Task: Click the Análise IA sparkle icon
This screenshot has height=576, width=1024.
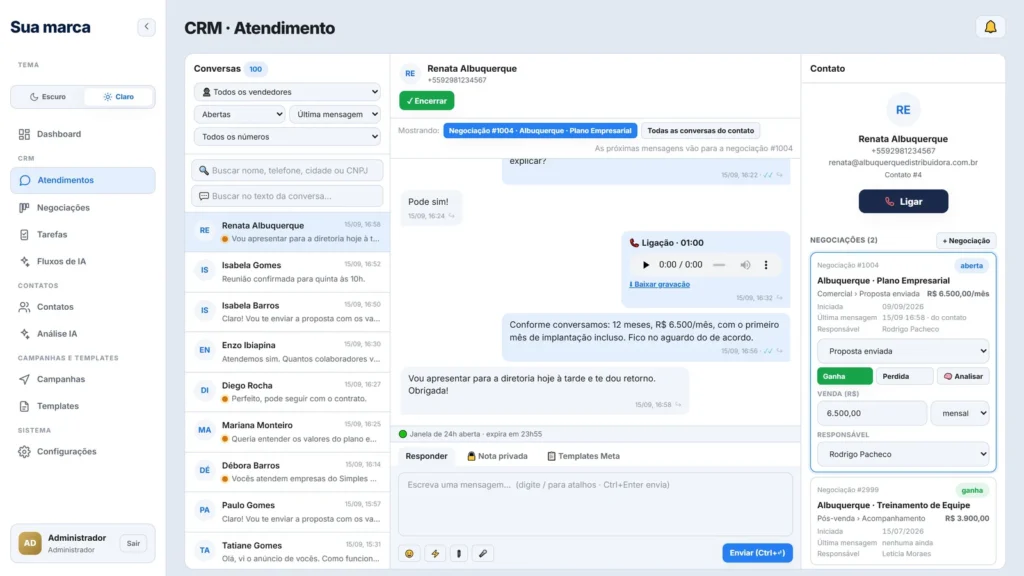Action: [x=24, y=334]
